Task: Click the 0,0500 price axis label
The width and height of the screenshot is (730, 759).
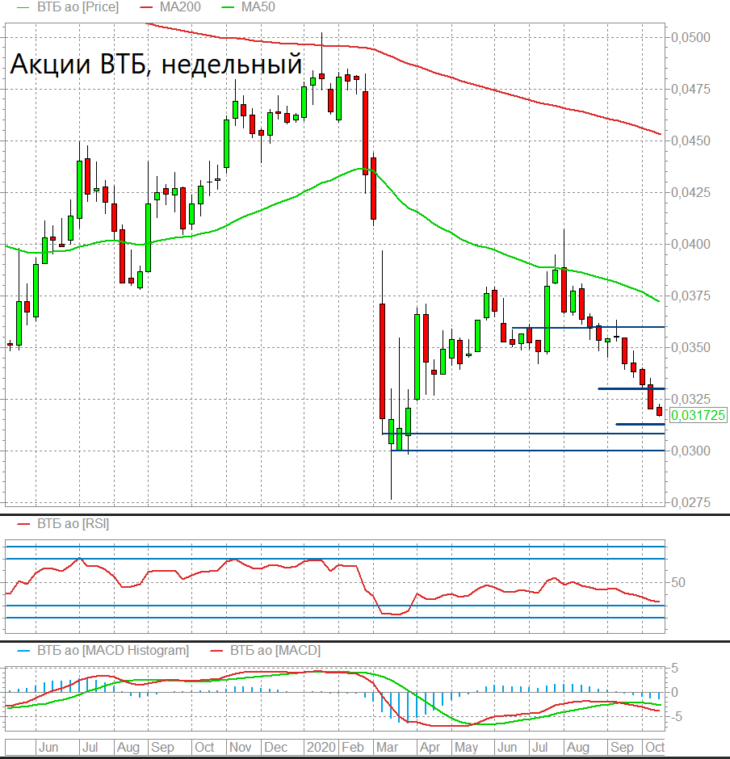Action: [x=691, y=37]
